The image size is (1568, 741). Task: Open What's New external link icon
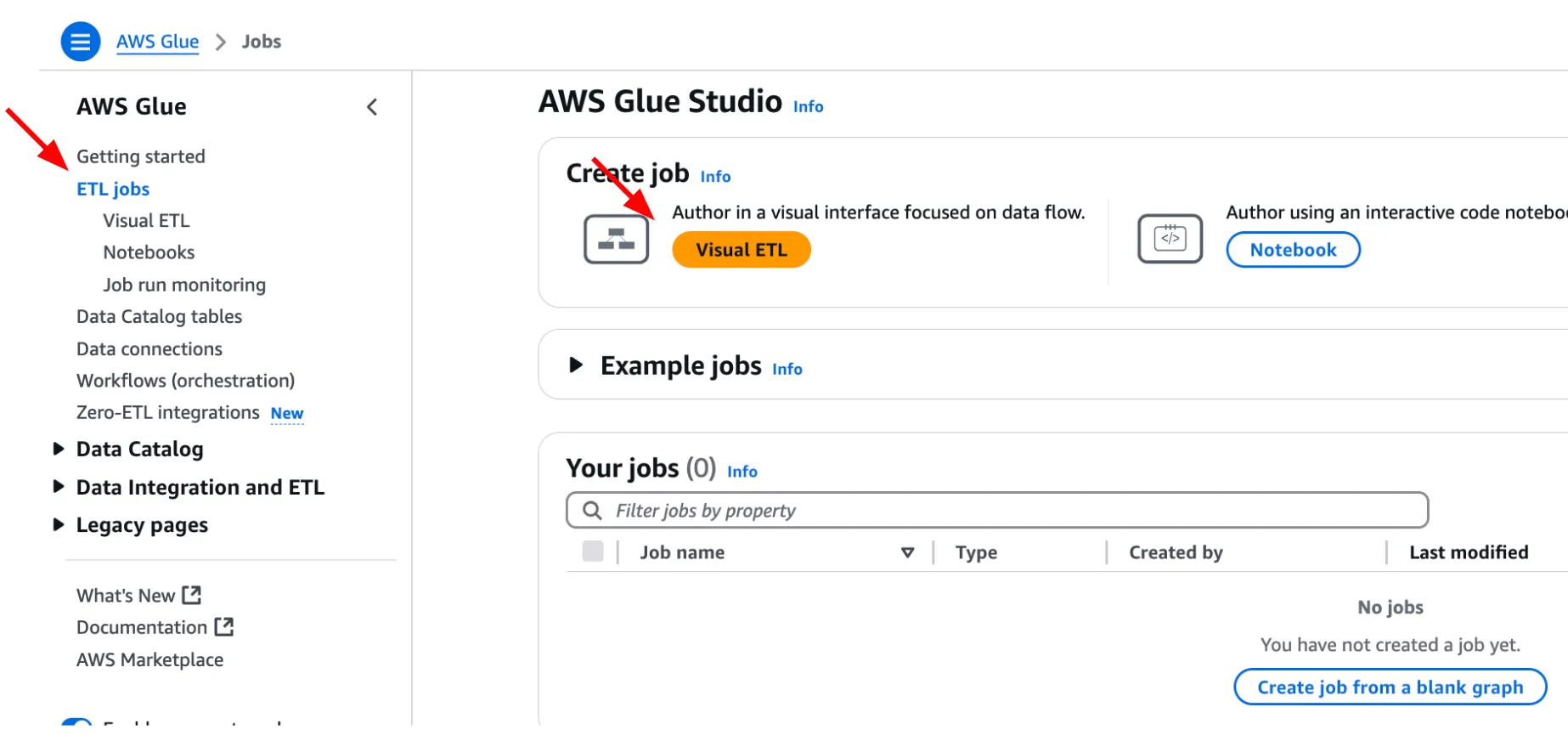(192, 595)
